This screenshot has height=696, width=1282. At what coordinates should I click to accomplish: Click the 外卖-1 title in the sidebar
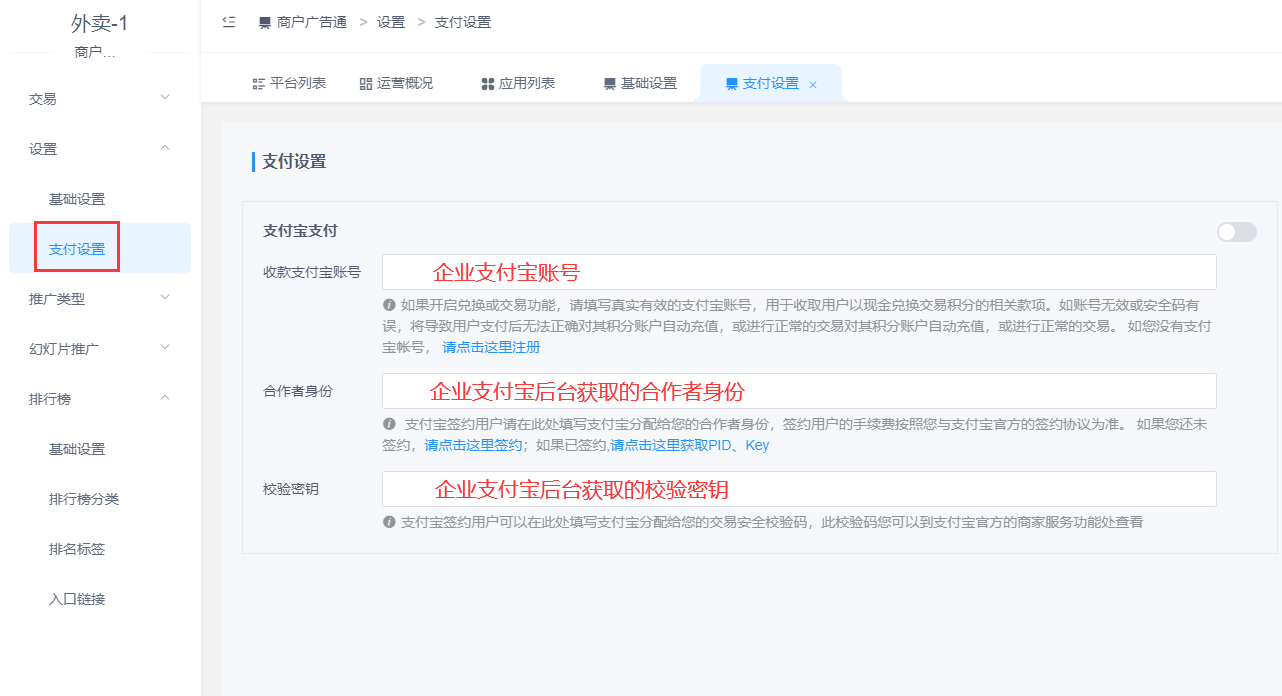100,24
